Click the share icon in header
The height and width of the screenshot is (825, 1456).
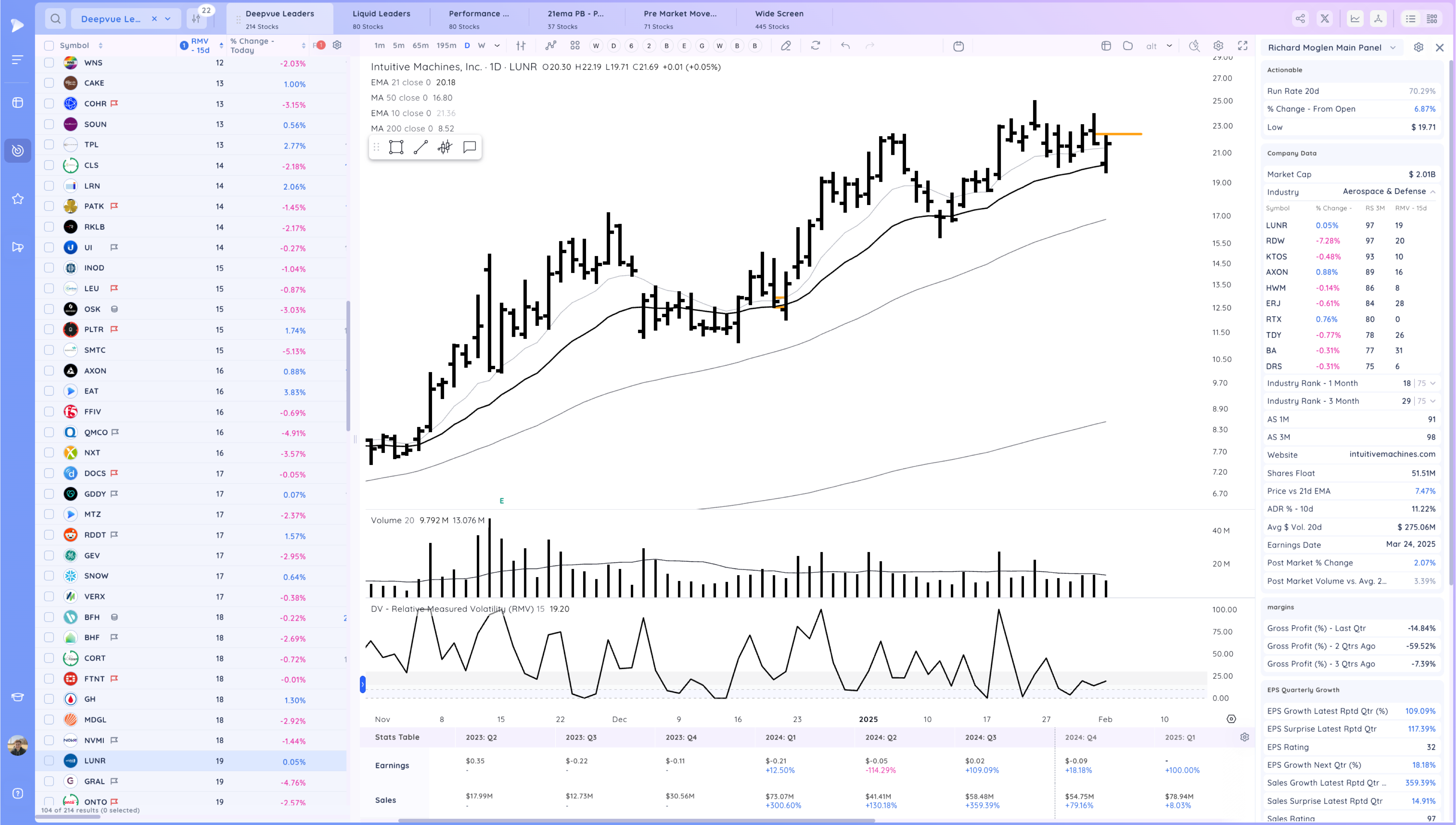(1300, 19)
